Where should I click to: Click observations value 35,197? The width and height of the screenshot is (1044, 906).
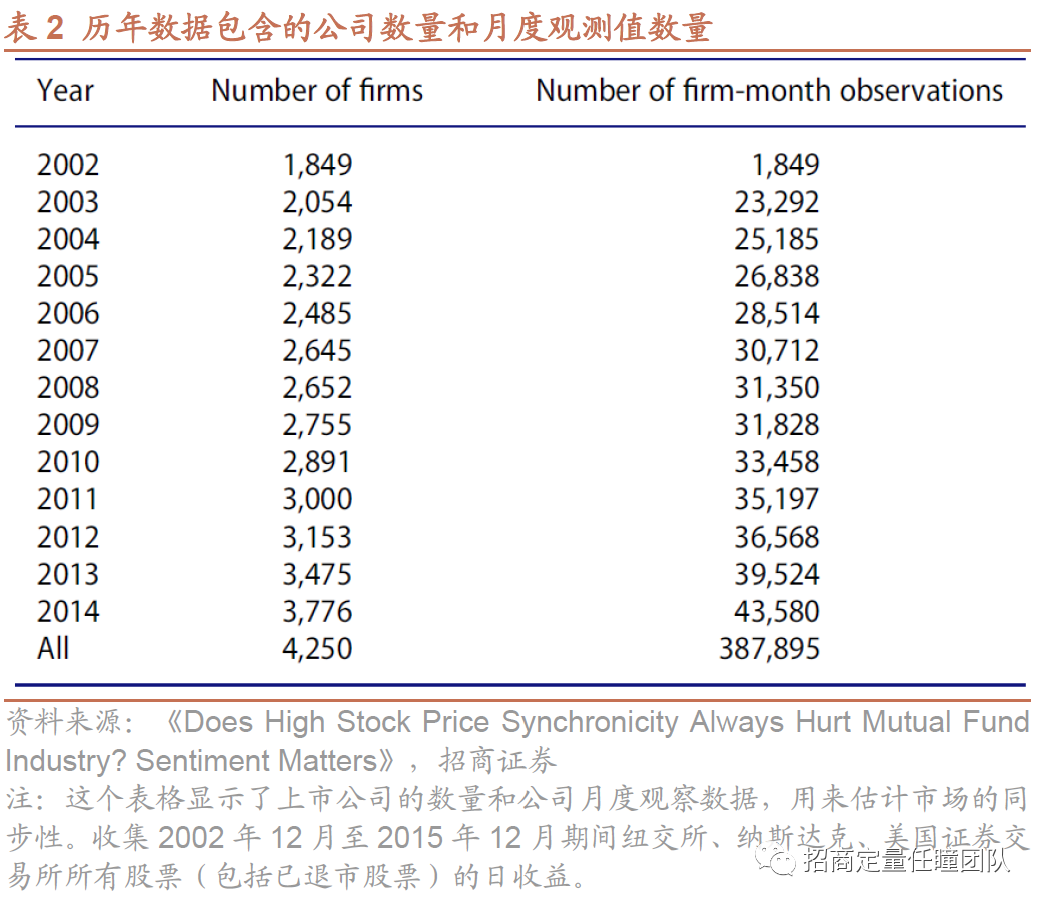776,499
